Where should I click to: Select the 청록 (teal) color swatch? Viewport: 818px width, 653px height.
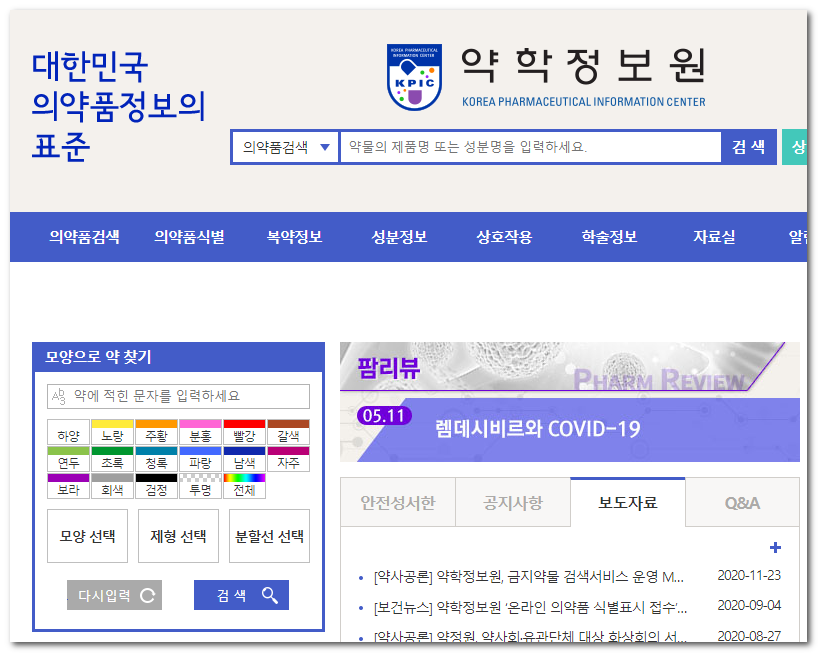click(157, 459)
